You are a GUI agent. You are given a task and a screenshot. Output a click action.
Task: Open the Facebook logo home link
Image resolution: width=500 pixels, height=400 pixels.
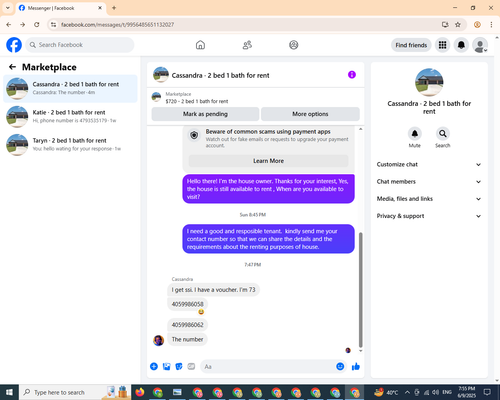[14, 45]
